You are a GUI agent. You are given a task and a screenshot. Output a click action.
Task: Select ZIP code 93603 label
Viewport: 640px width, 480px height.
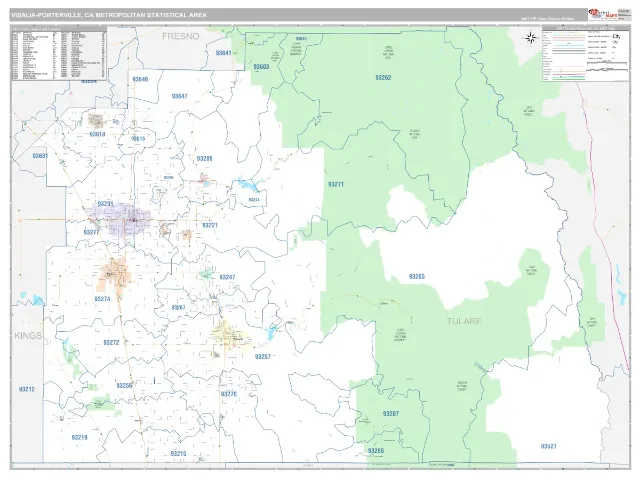(261, 67)
